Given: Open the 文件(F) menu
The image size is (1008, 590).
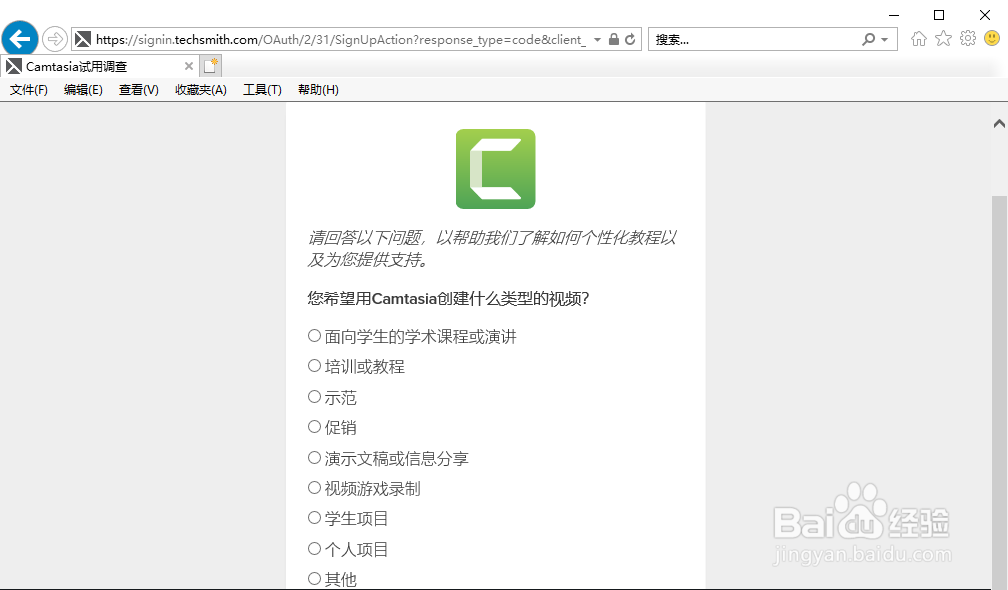Looking at the screenshot, I should coord(29,90).
